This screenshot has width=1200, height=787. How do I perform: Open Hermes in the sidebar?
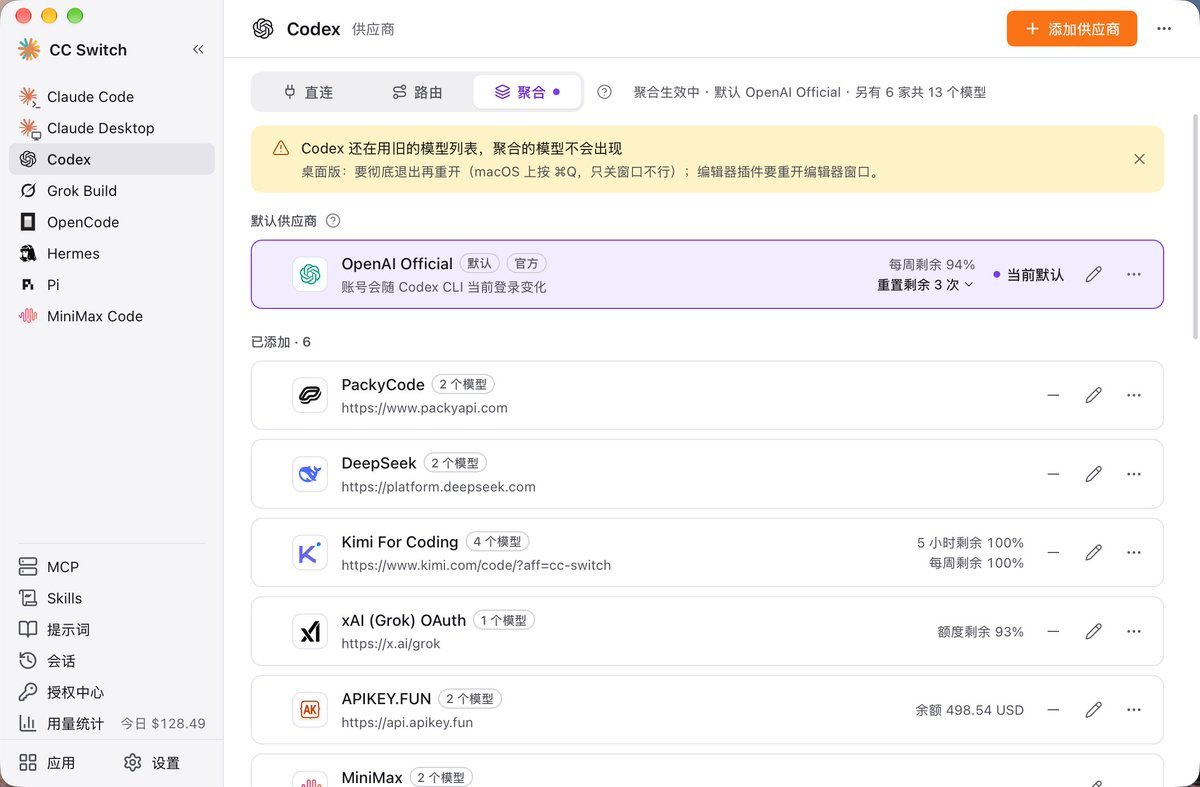tap(112, 253)
